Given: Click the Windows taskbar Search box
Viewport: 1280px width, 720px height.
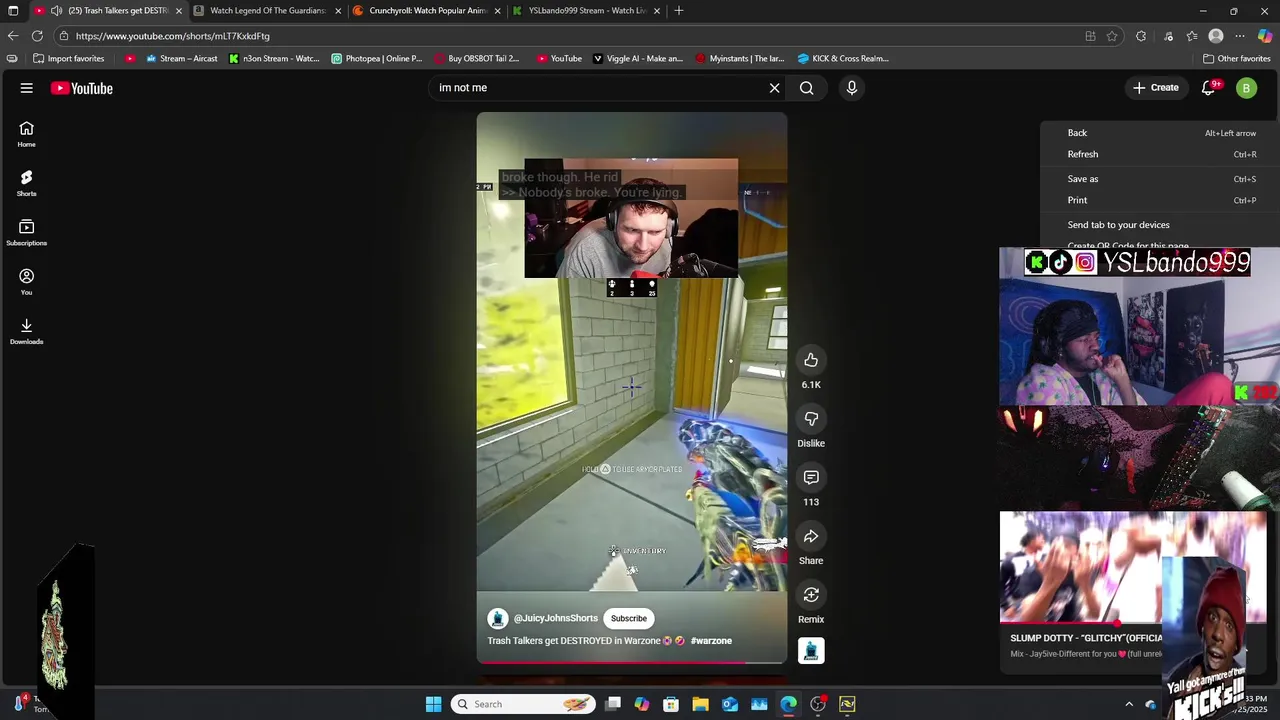Looking at the screenshot, I should [x=522, y=704].
